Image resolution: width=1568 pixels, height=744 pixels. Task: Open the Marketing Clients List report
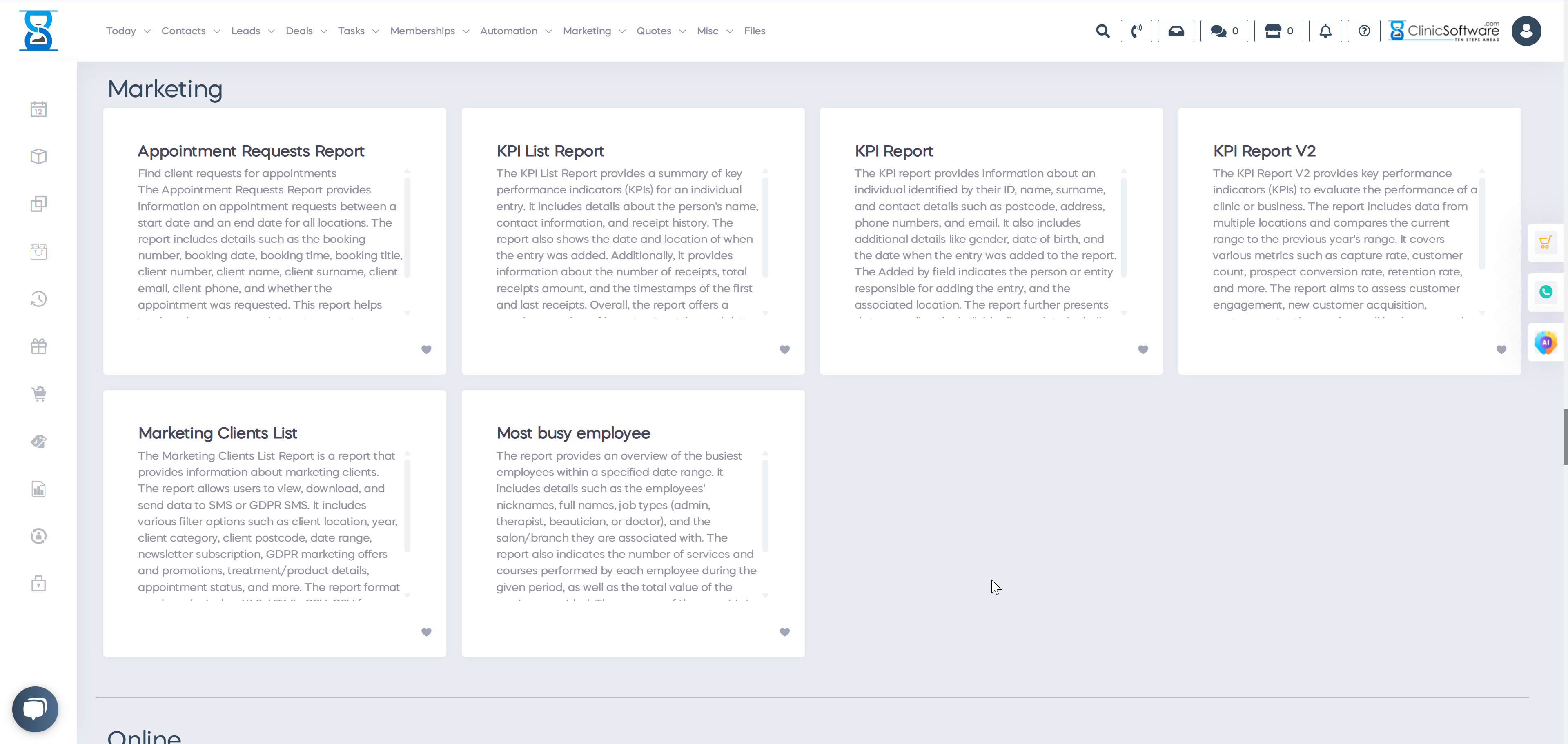click(217, 433)
